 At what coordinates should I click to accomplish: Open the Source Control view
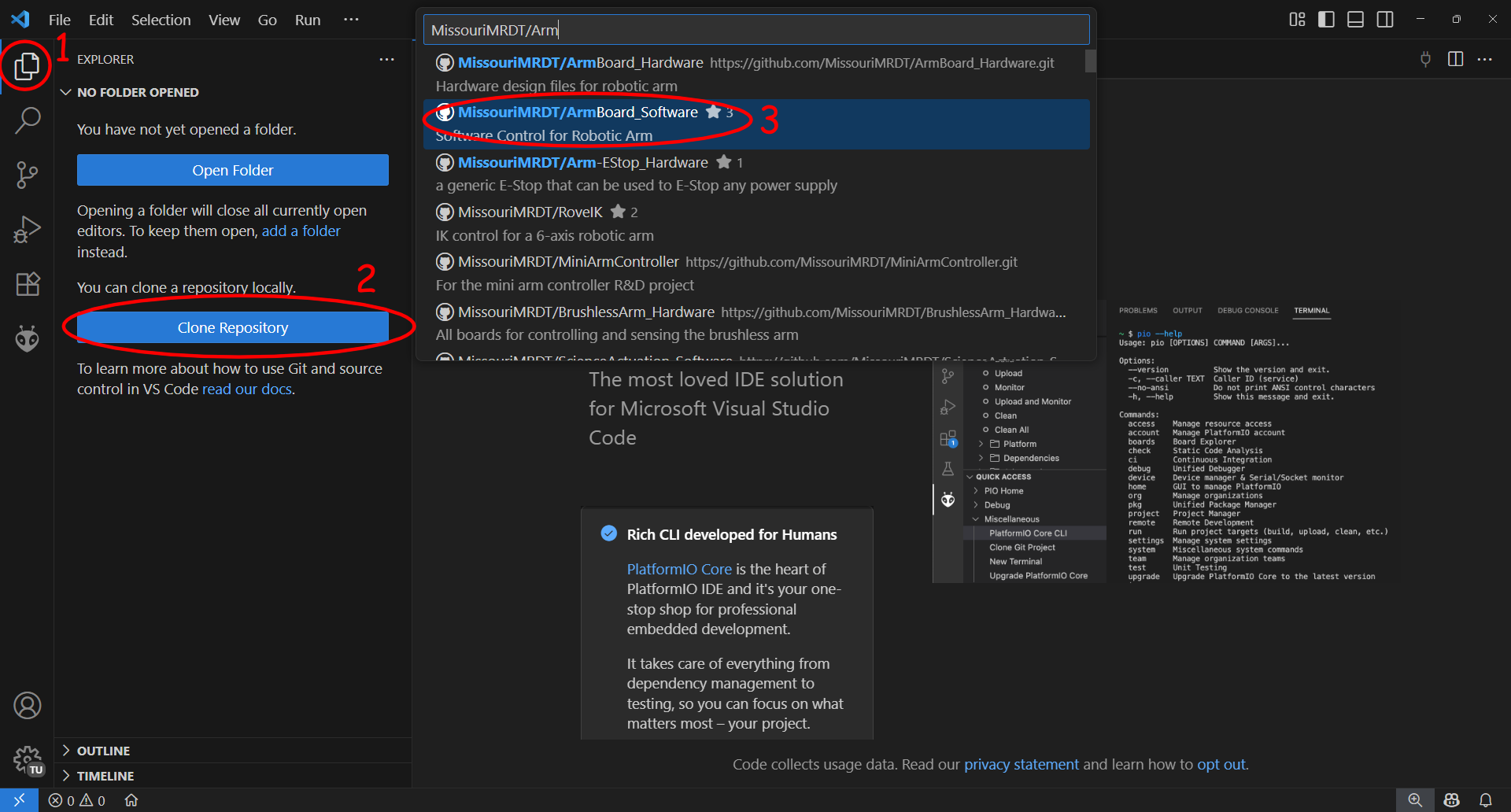pyautogui.click(x=27, y=175)
